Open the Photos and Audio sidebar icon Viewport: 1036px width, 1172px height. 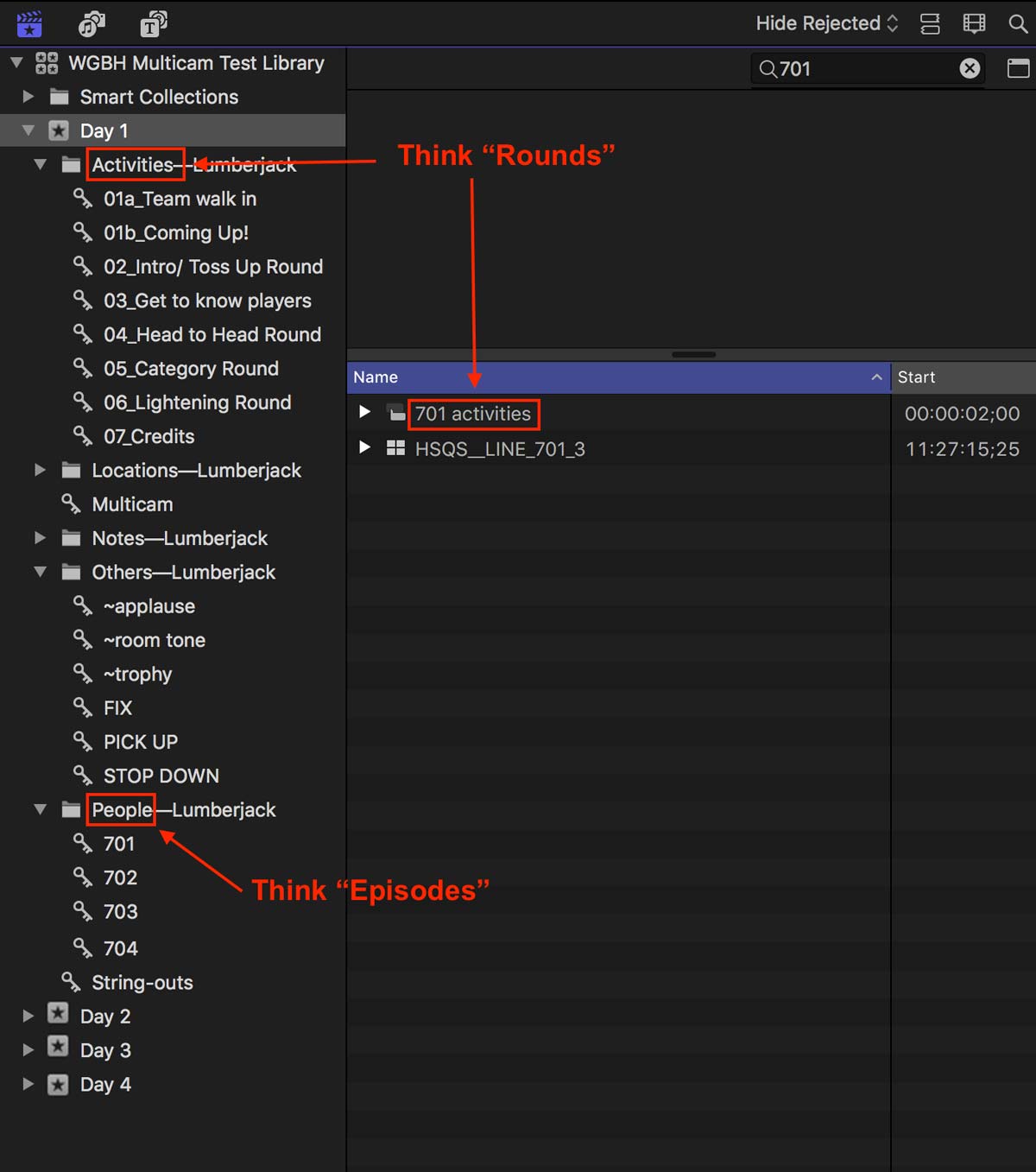[92, 24]
